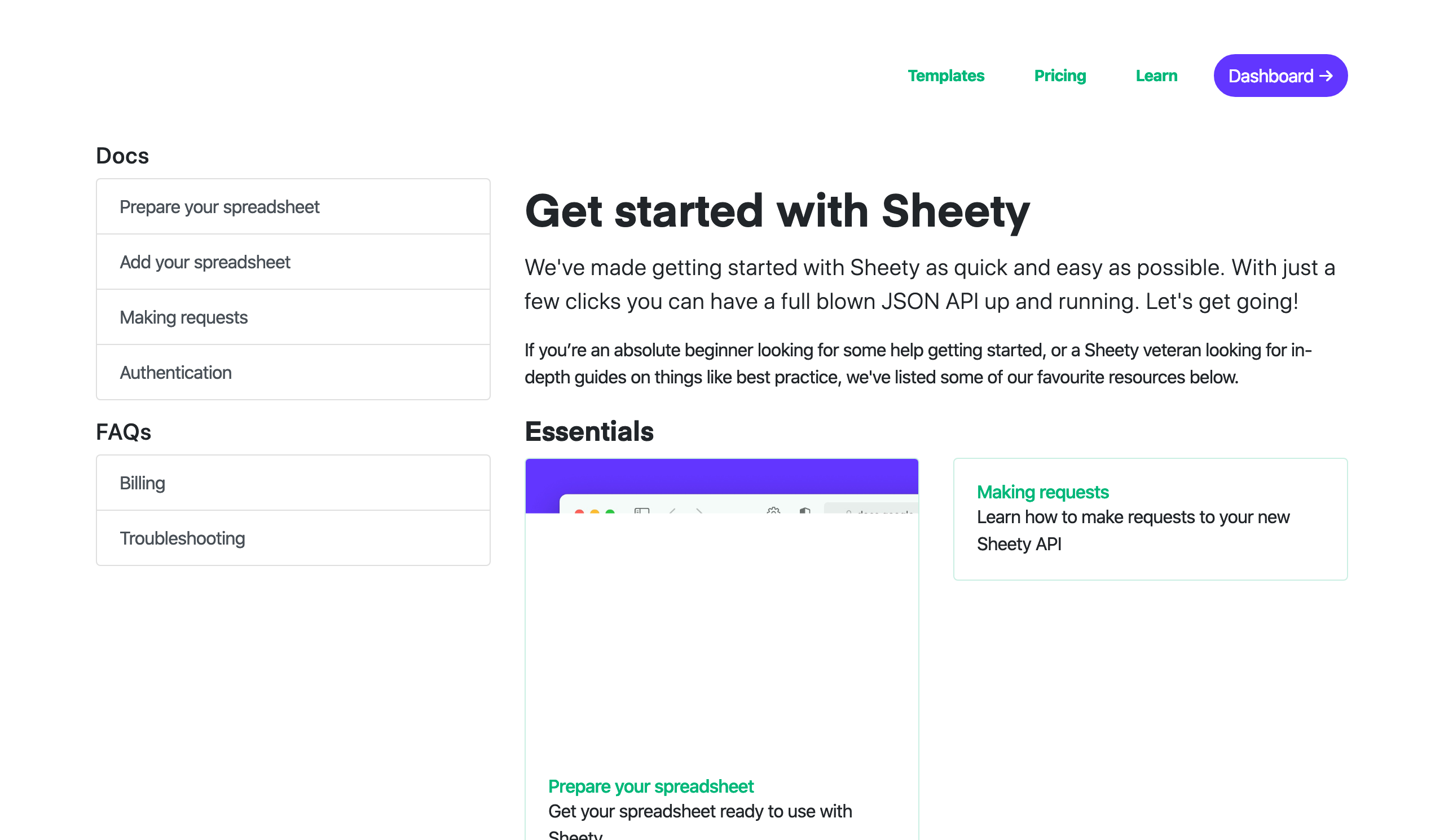Open the Troubleshooting FAQ item
Image resolution: width=1444 pixels, height=840 pixels.
click(293, 538)
